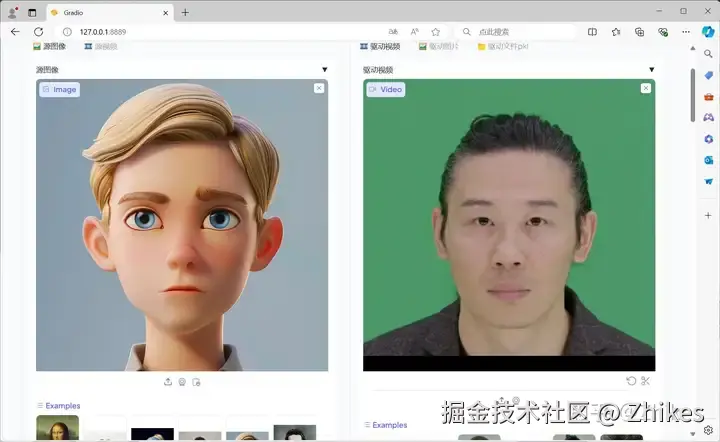The image size is (720, 442).
Task: Clear the driving video with its X button
Action: coord(646,88)
